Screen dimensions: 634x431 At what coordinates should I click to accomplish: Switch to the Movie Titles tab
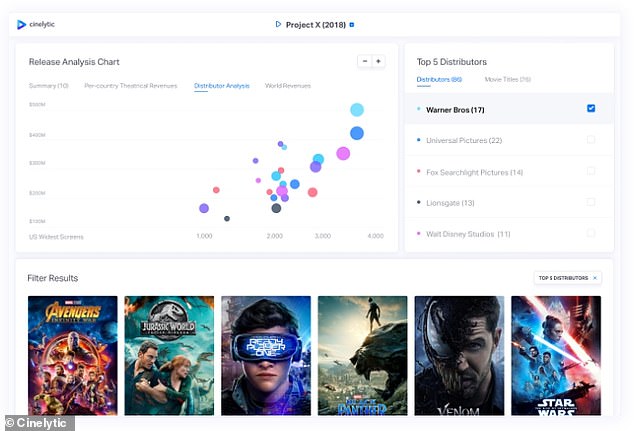507,78
